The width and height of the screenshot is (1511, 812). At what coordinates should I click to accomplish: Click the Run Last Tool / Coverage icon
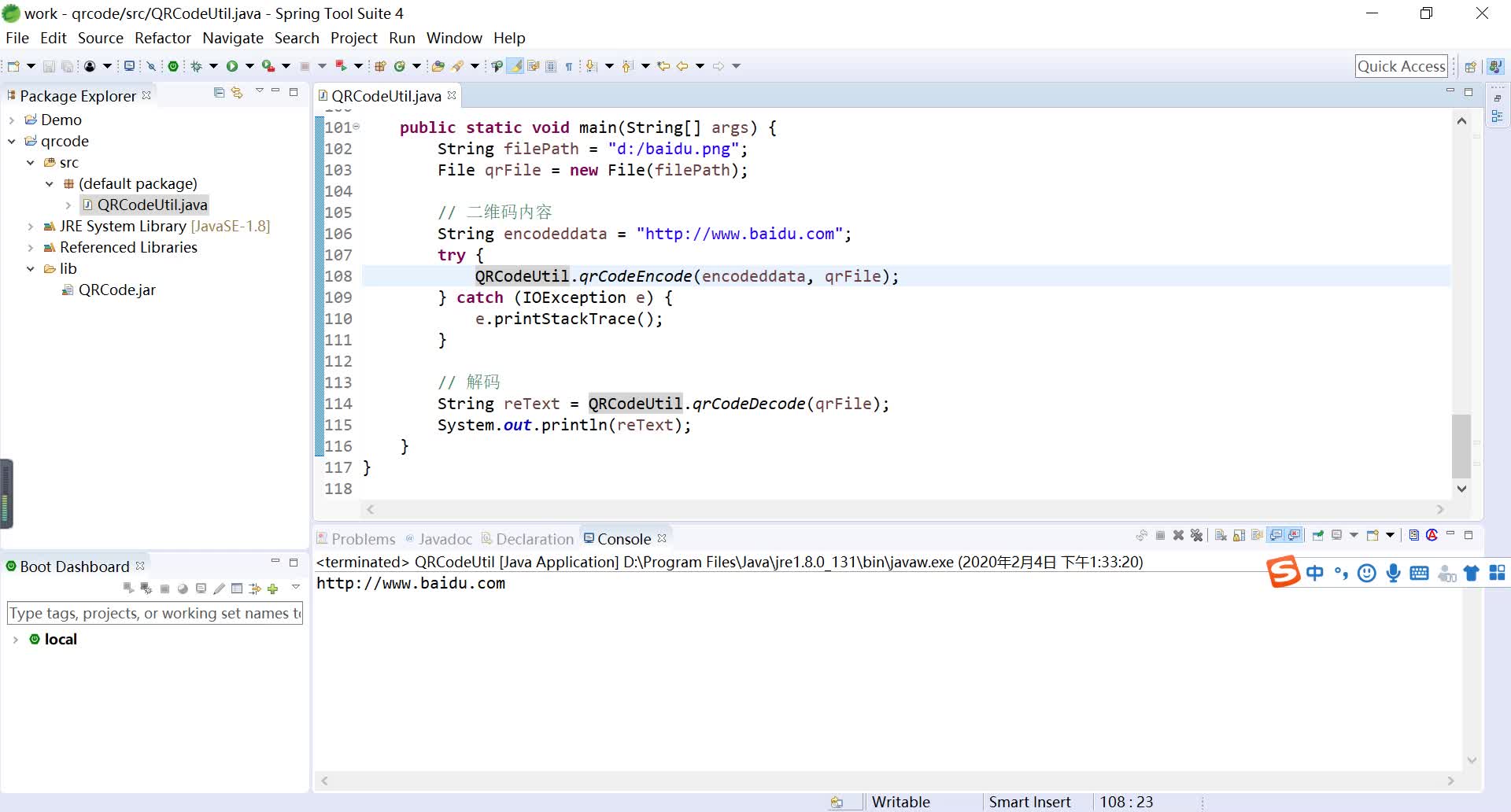(268, 66)
